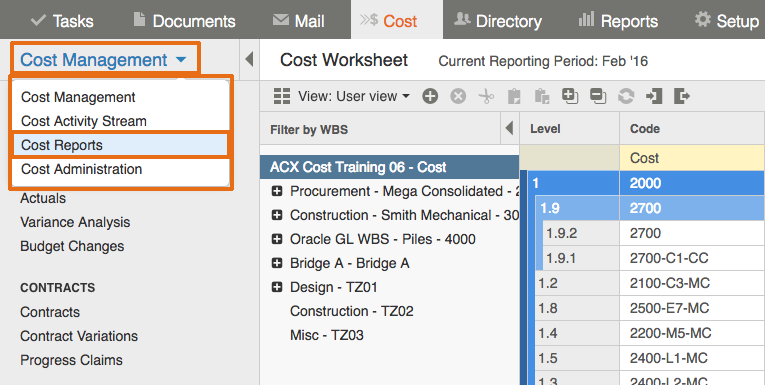Image resolution: width=765 pixels, height=385 pixels.
Task: Open the Variance Analysis link
Action: 75,222
